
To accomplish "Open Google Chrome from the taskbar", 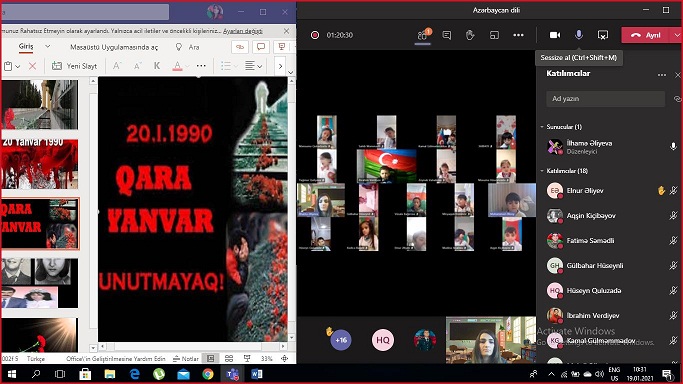I will tap(208, 374).
